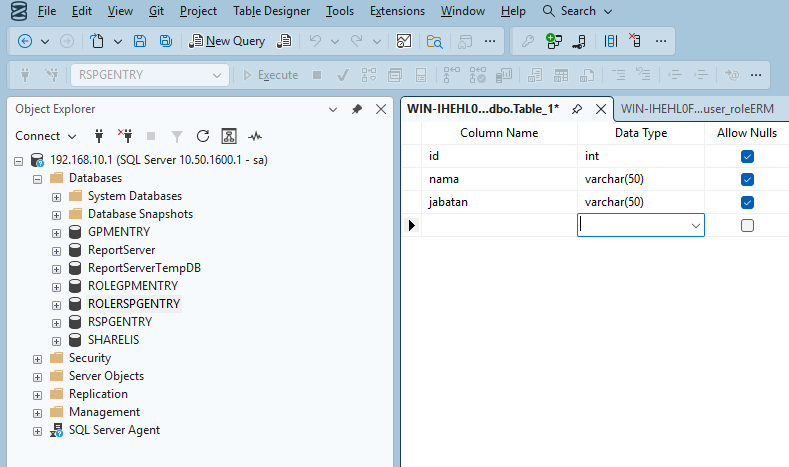Click the Disconnect plug icon with red X
The image size is (789, 467).
pyautogui.click(x=125, y=136)
